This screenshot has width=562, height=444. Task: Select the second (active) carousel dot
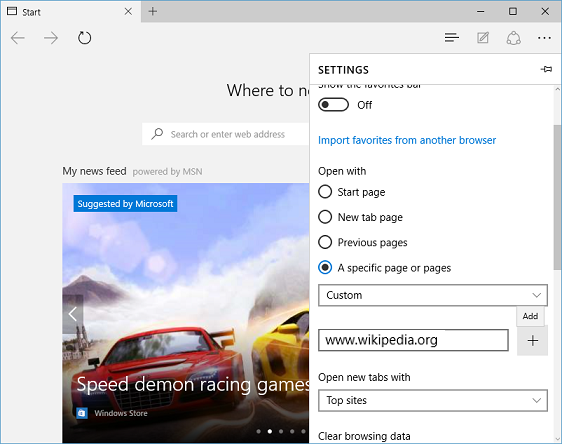270,431
